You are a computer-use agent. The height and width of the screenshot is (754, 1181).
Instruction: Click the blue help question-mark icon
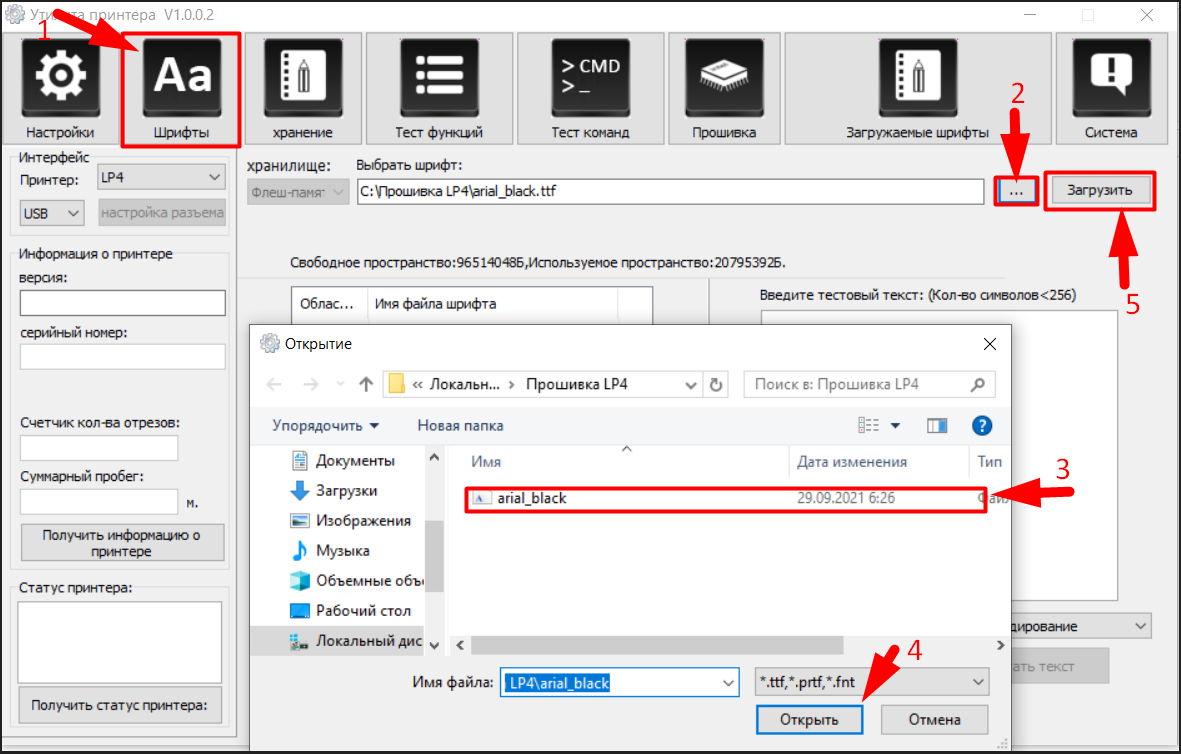click(x=981, y=425)
